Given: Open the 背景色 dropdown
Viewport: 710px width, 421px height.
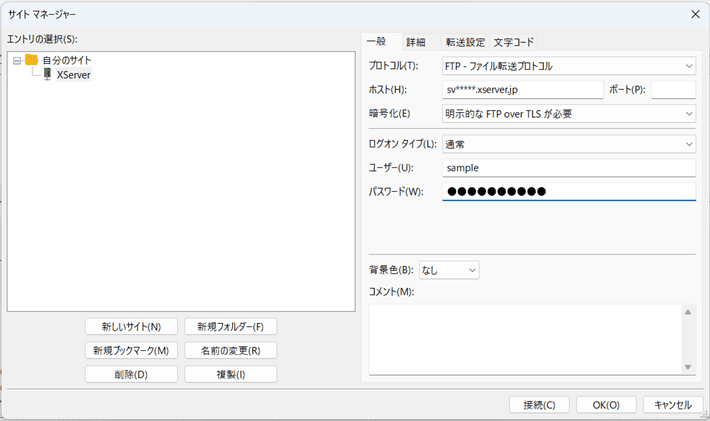Looking at the screenshot, I should pyautogui.click(x=449, y=270).
